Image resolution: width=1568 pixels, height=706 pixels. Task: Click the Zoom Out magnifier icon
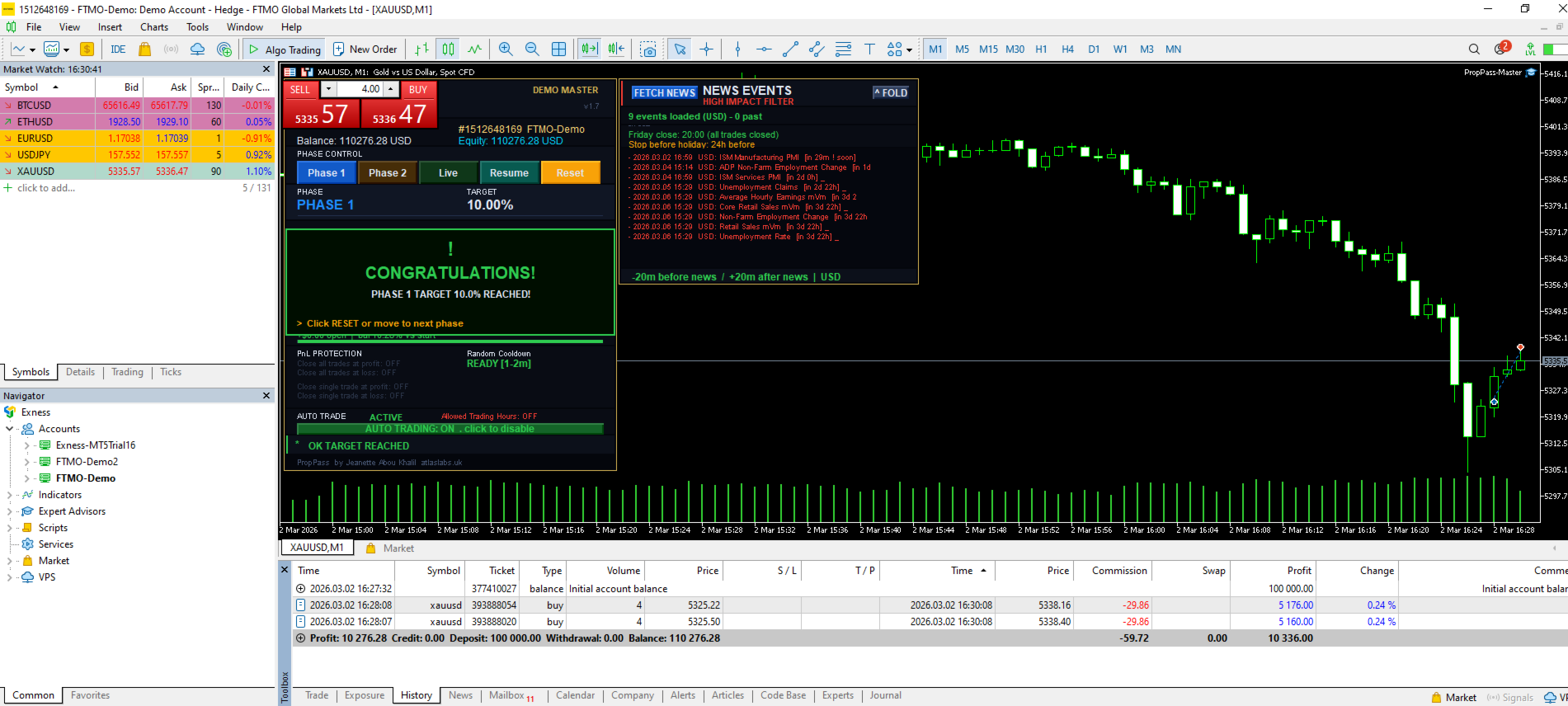[532, 49]
